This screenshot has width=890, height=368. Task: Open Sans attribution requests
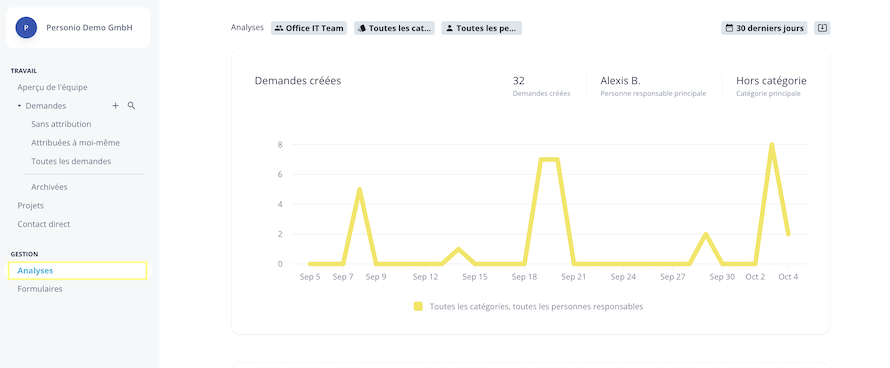tap(61, 124)
